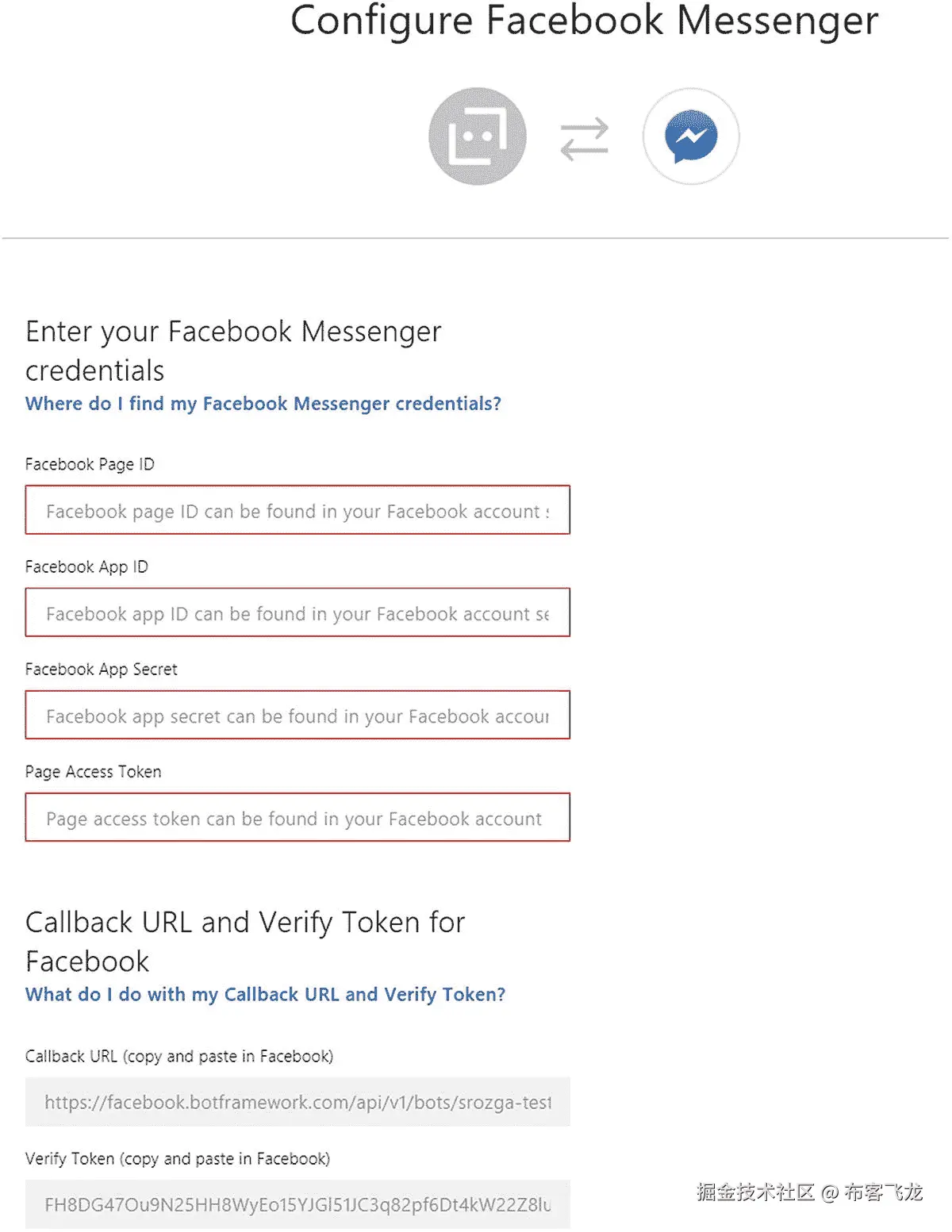Click the 'Facebook App ID' field label

coord(86,566)
